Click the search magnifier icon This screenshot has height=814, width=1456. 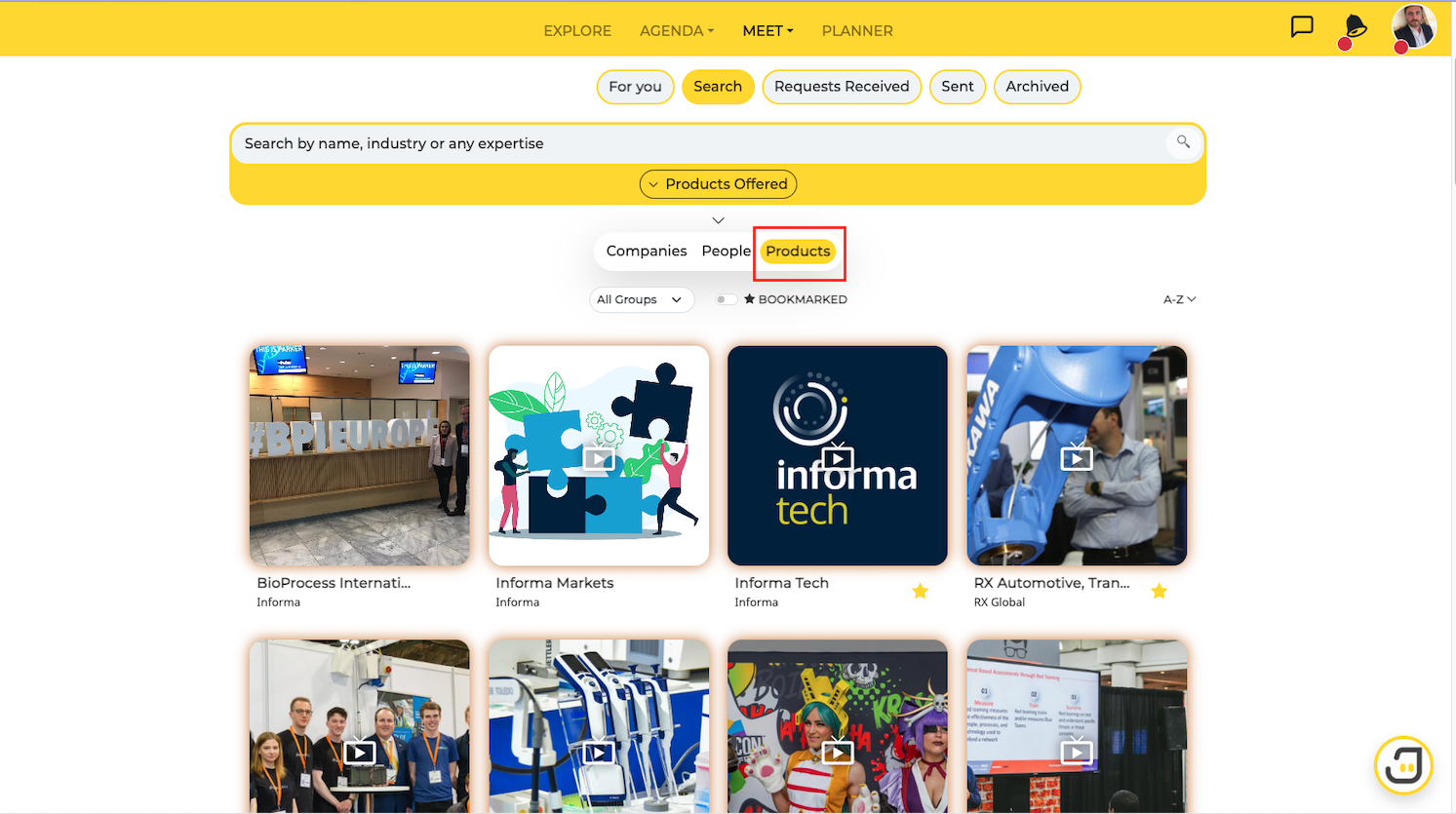(x=1183, y=142)
